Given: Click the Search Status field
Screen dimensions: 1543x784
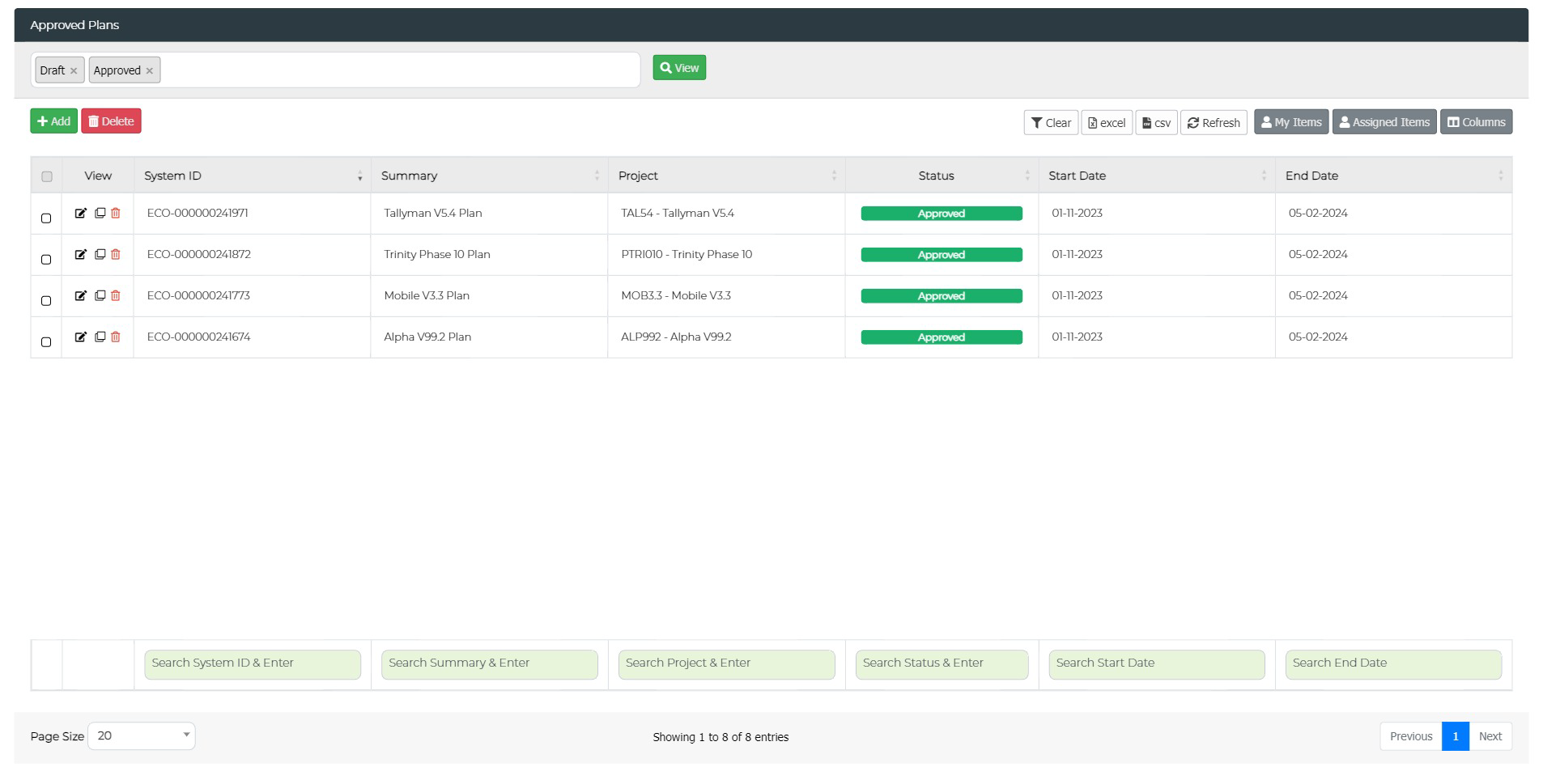Looking at the screenshot, I should coord(942,664).
